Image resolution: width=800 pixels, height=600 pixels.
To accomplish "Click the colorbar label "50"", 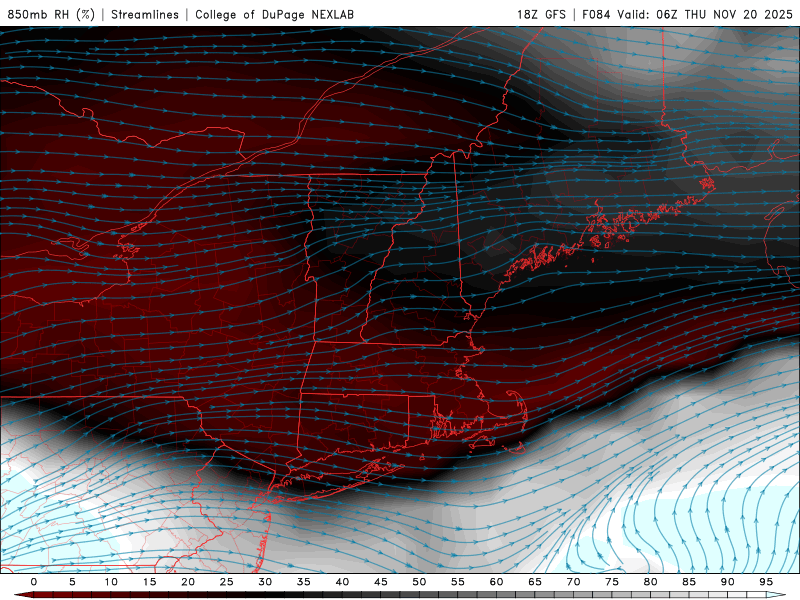I will 419,582.
